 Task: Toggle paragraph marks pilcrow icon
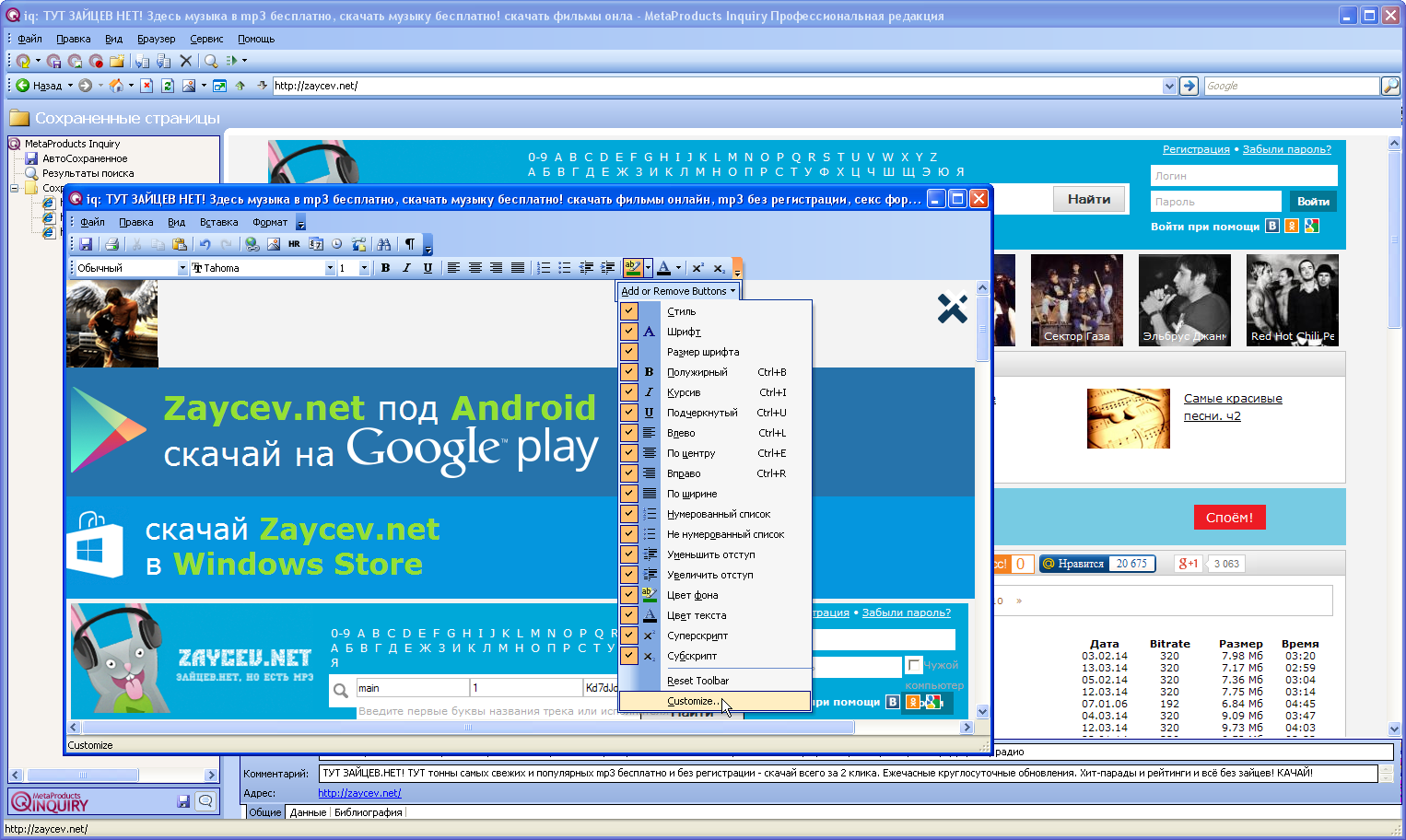point(410,244)
